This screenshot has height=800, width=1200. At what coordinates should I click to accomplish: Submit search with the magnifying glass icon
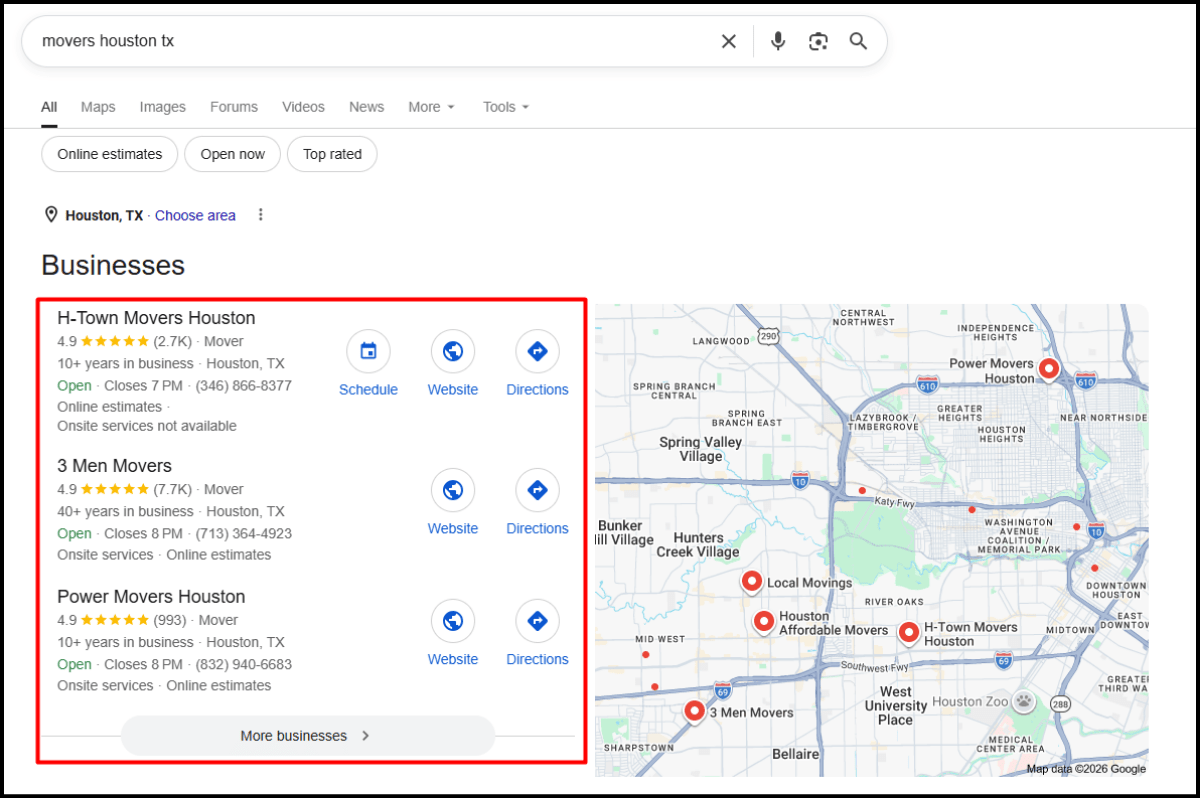tap(858, 41)
